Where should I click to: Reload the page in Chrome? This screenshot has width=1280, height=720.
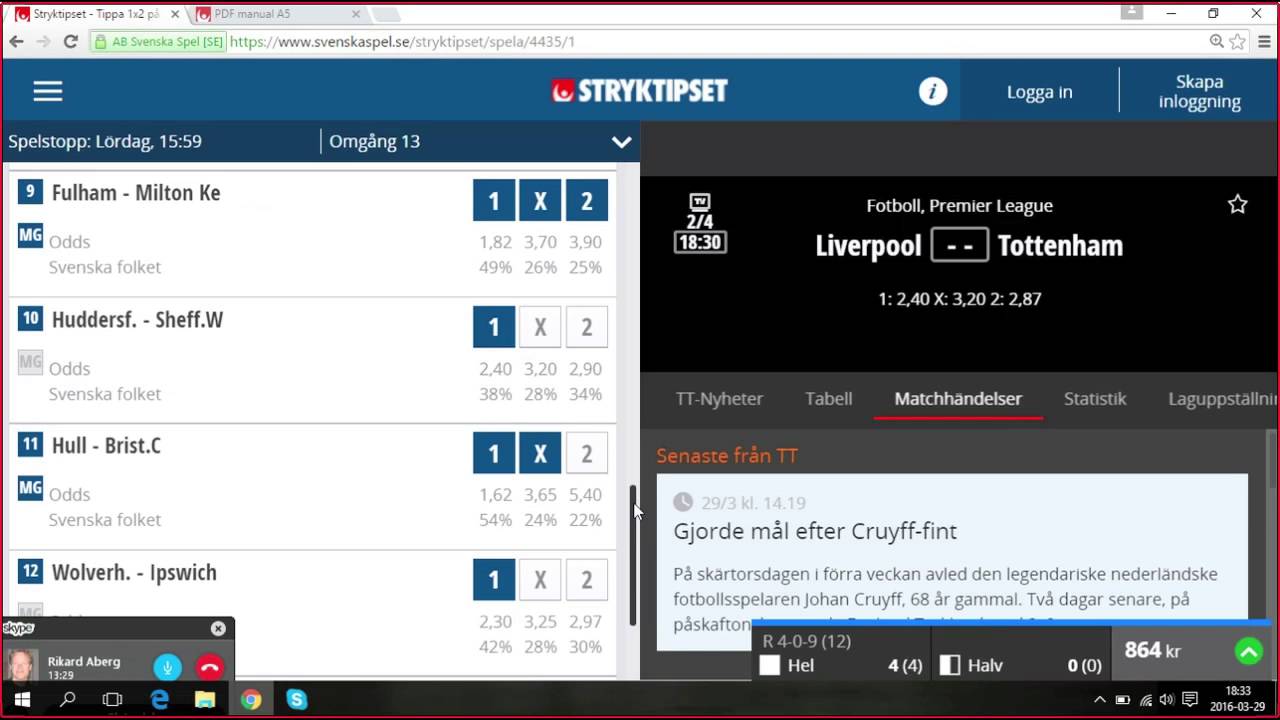pyautogui.click(x=70, y=41)
